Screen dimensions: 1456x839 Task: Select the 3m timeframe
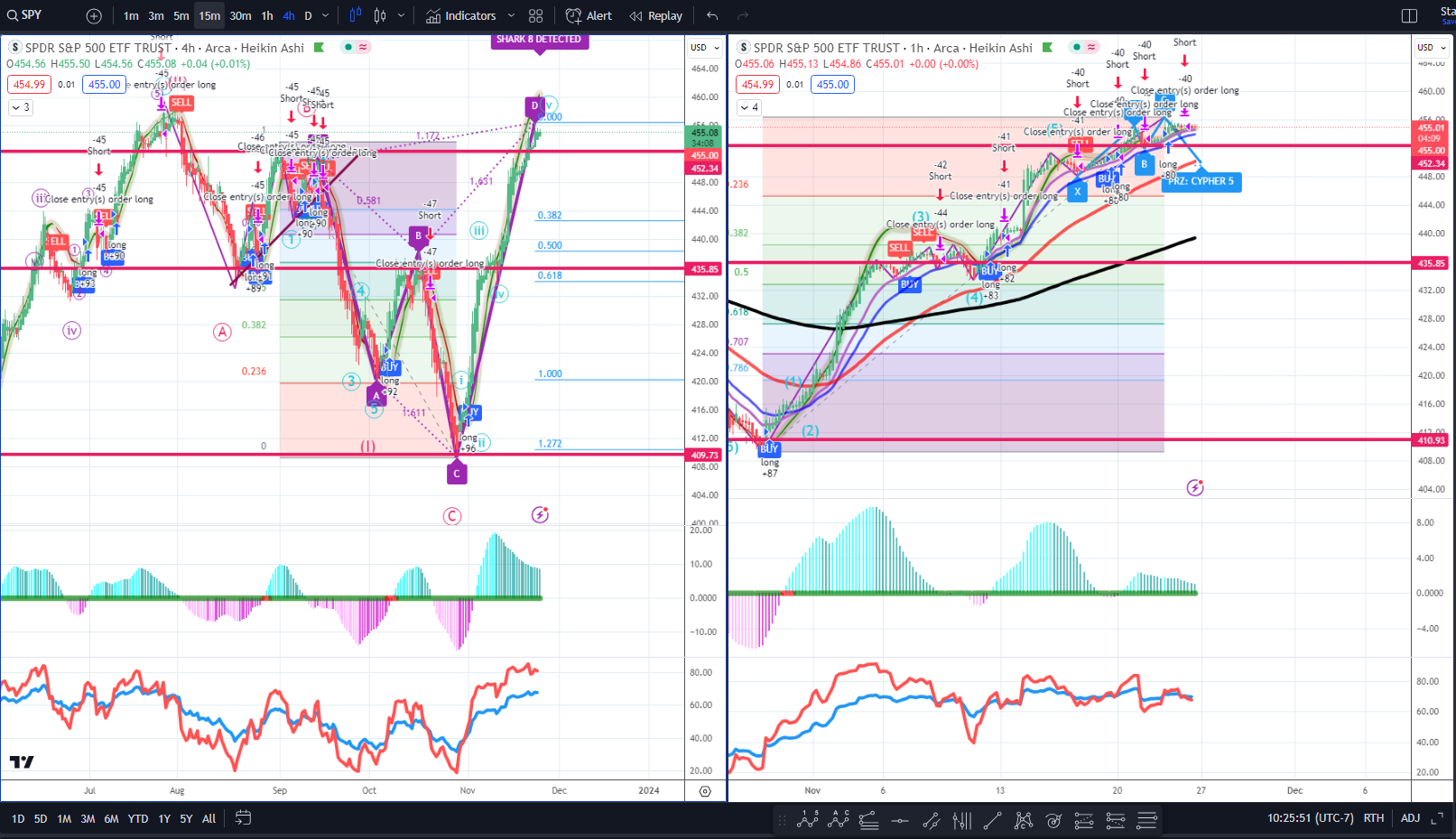click(156, 16)
